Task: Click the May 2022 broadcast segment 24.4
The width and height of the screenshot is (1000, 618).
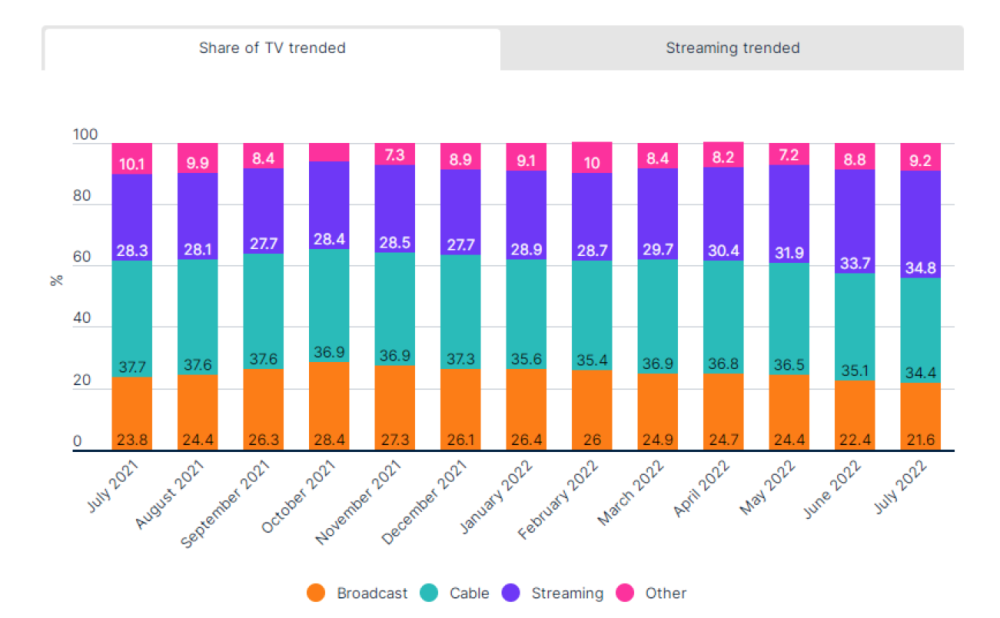Action: click(789, 413)
